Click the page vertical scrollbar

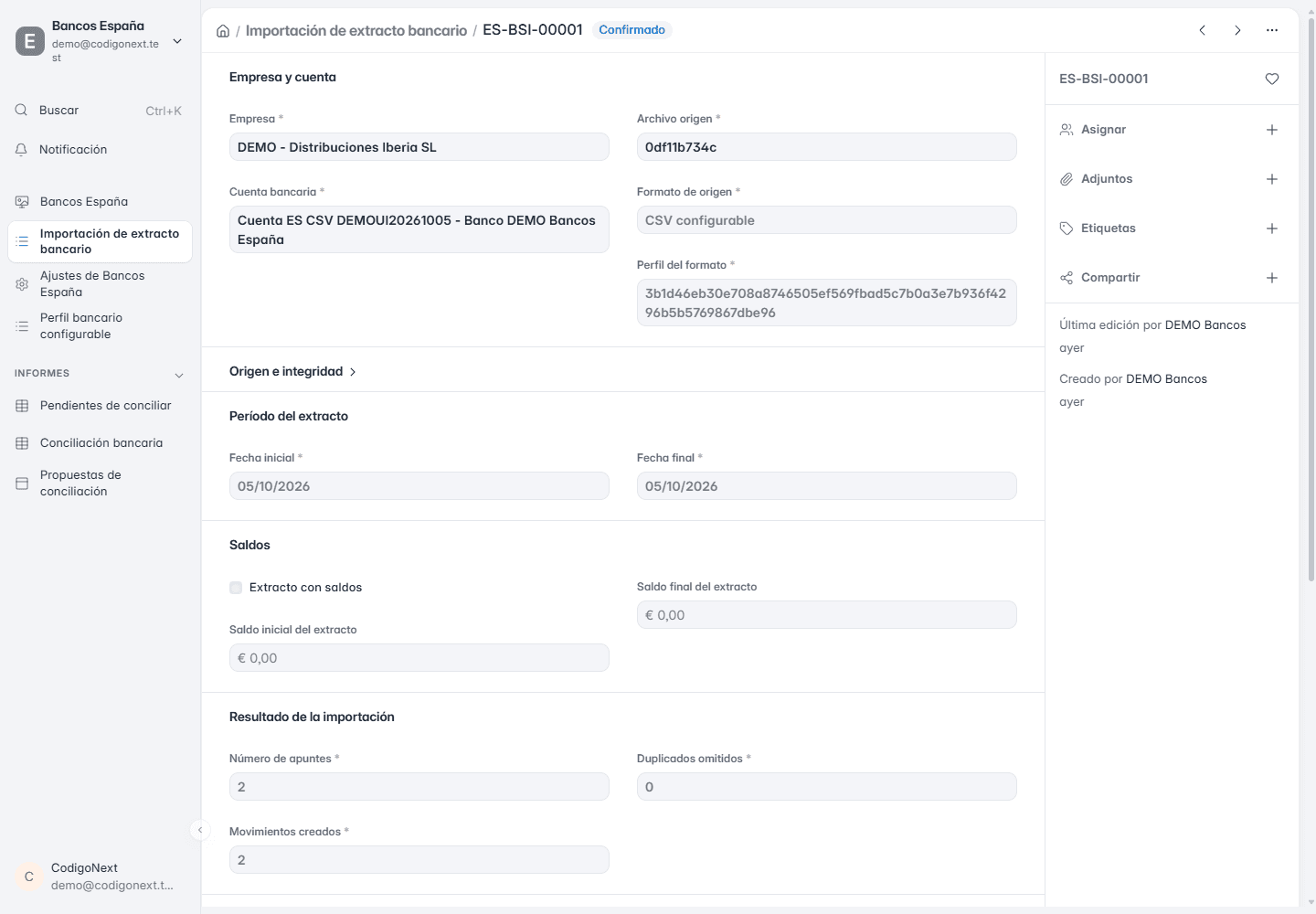pos(1311,299)
